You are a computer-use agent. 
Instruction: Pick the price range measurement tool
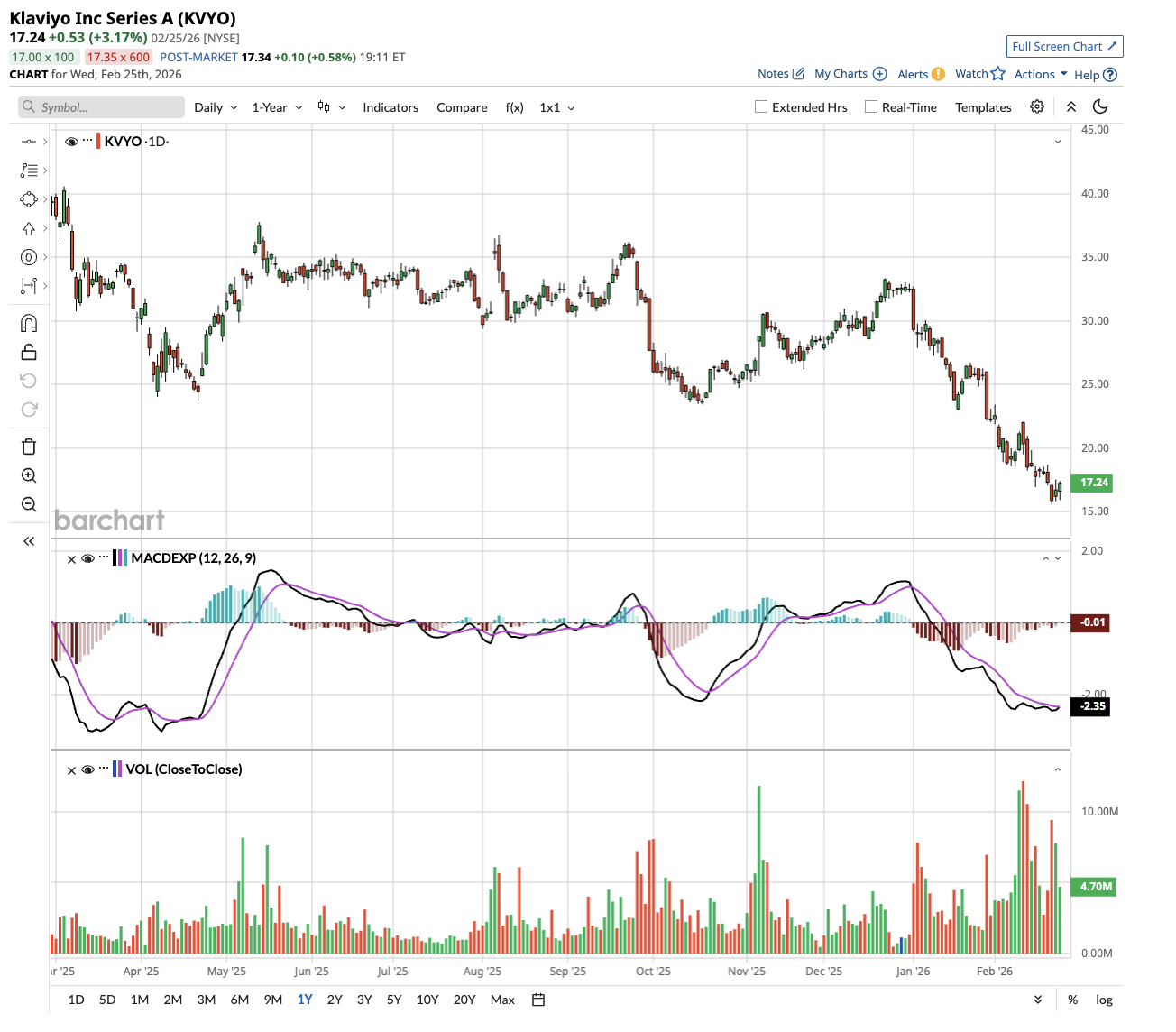[x=29, y=286]
